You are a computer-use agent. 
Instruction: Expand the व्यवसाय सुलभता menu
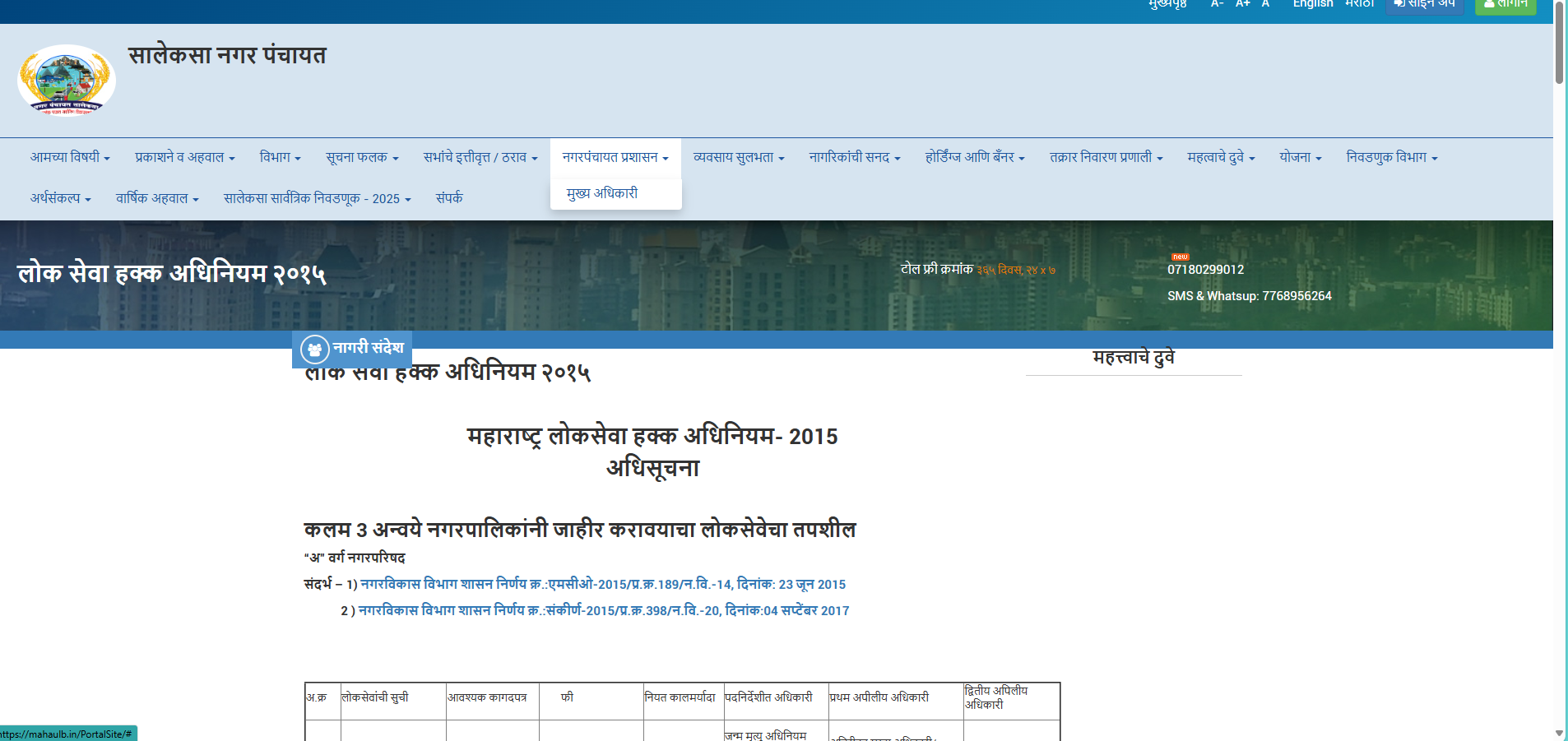coord(739,157)
